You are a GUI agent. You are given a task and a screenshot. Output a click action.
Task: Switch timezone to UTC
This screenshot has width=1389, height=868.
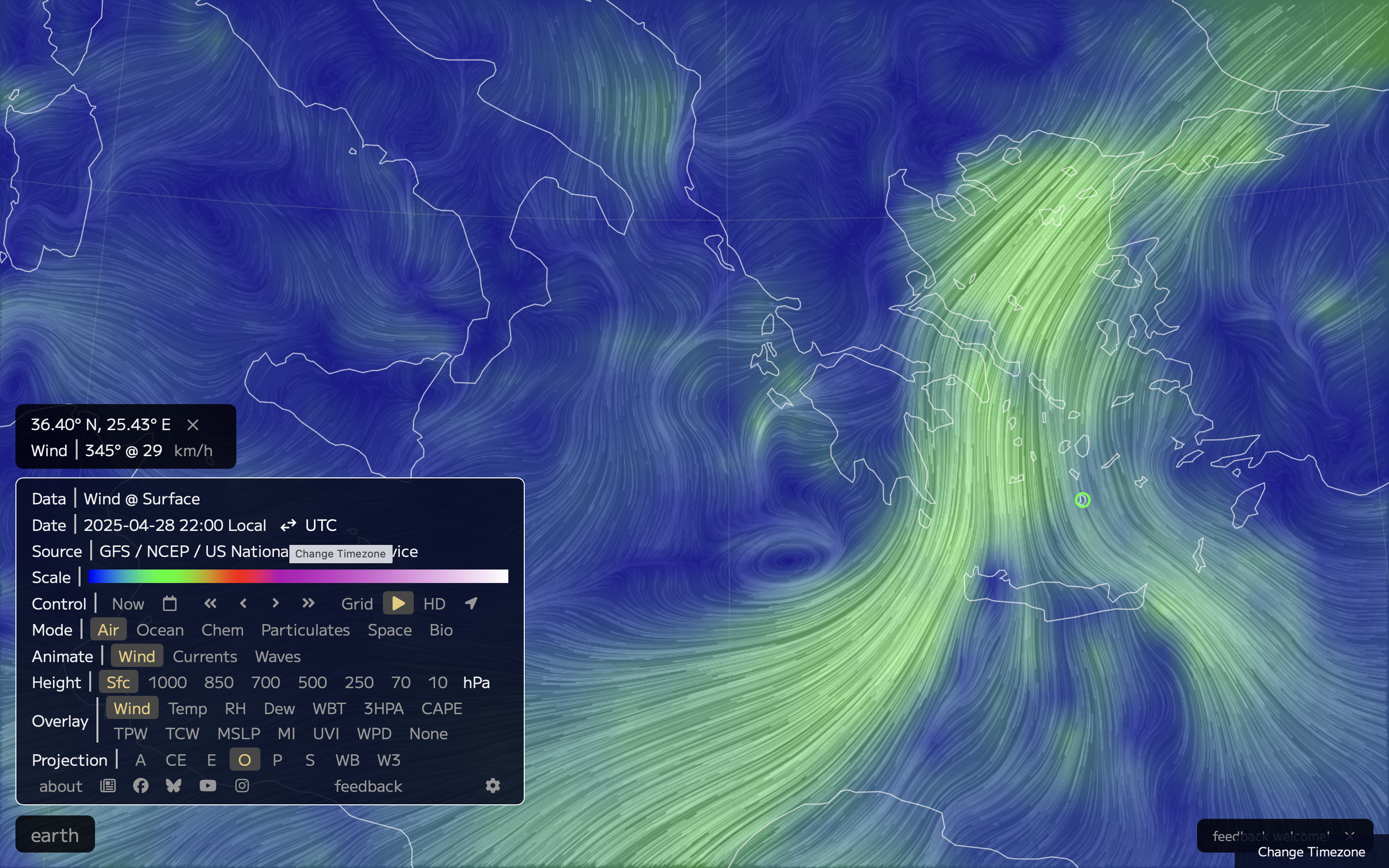pos(320,525)
